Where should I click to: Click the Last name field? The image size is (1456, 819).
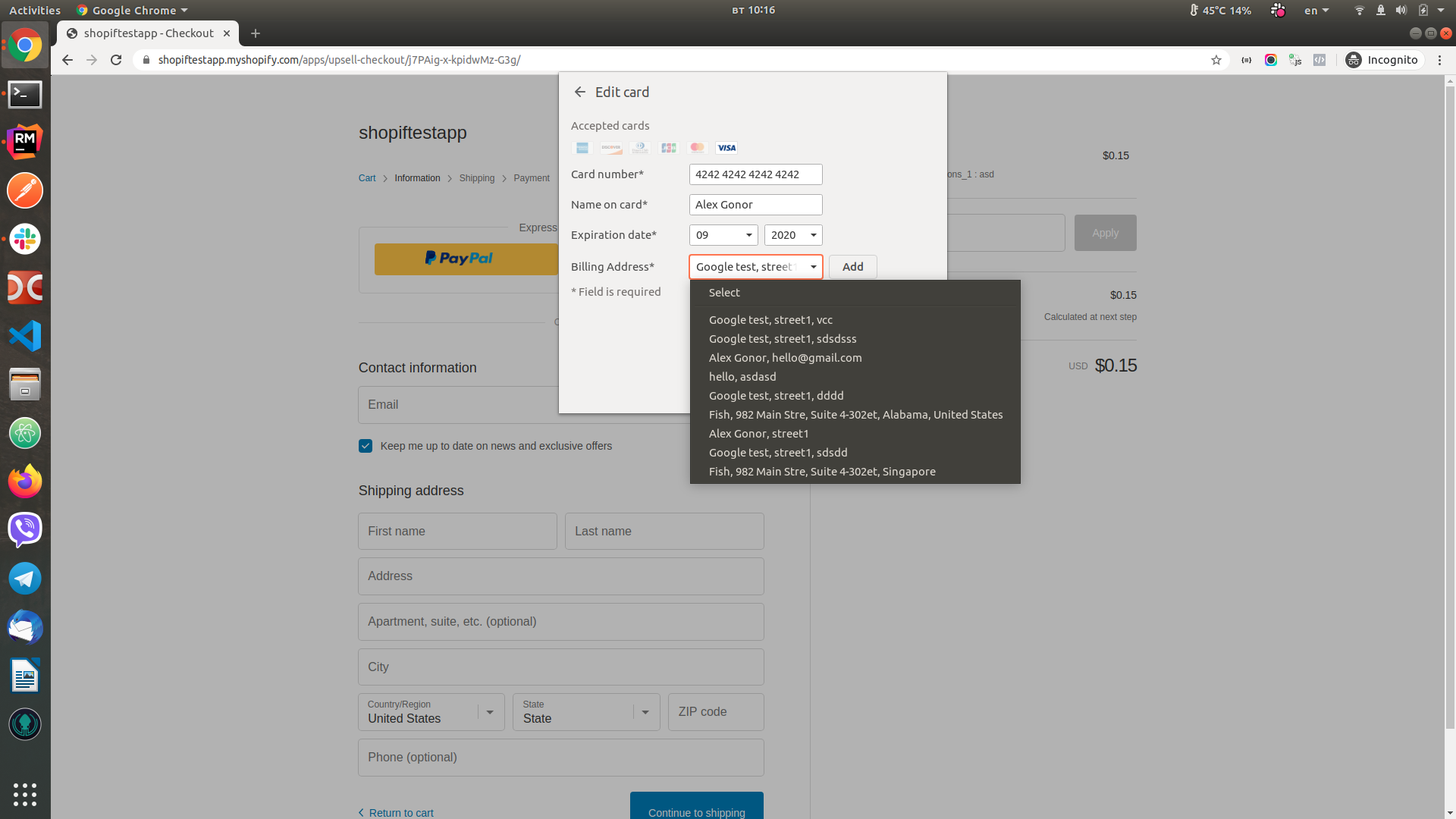pos(664,532)
